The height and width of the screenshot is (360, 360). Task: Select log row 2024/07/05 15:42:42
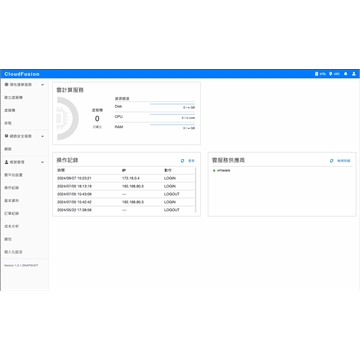(x=125, y=202)
